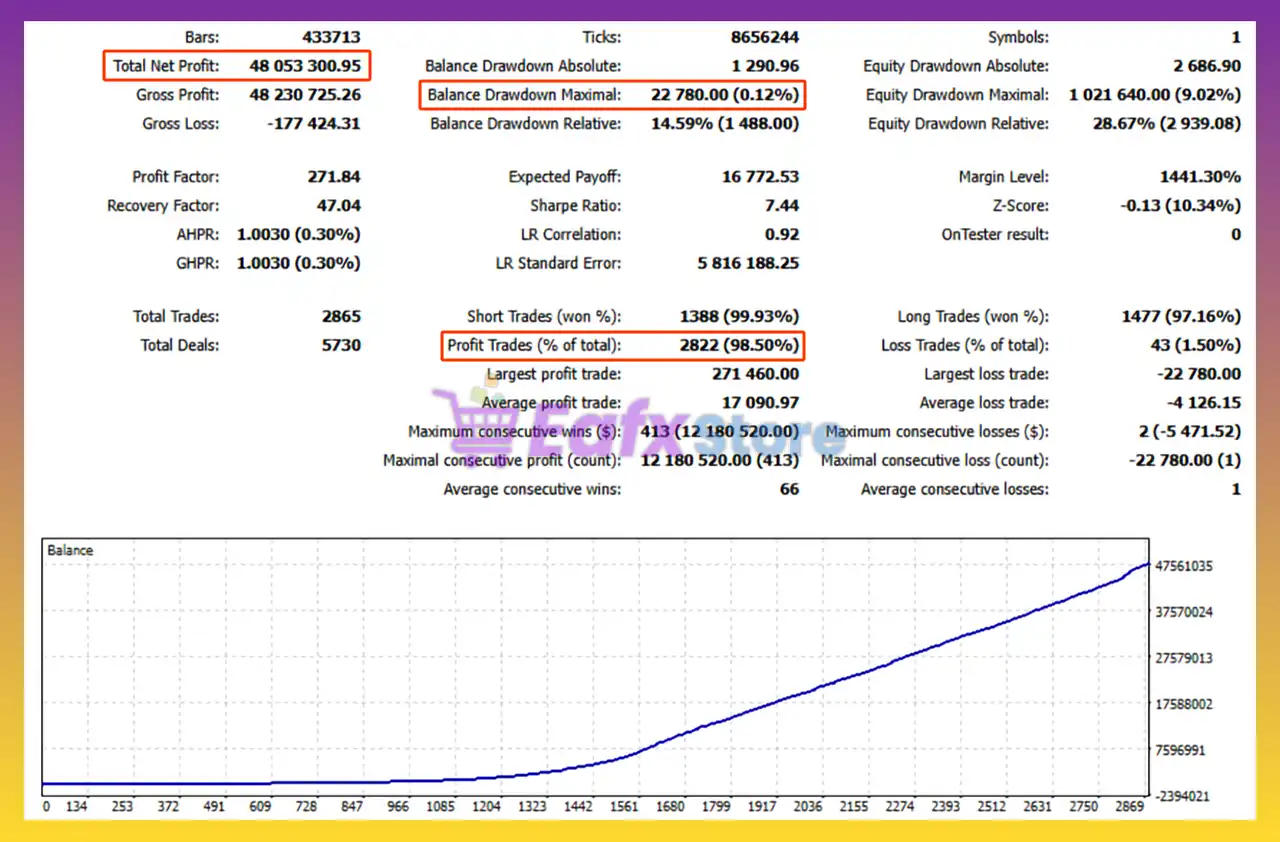Select the Total Net Profit highlighted box
The height and width of the screenshot is (842, 1280).
[x=237, y=66]
